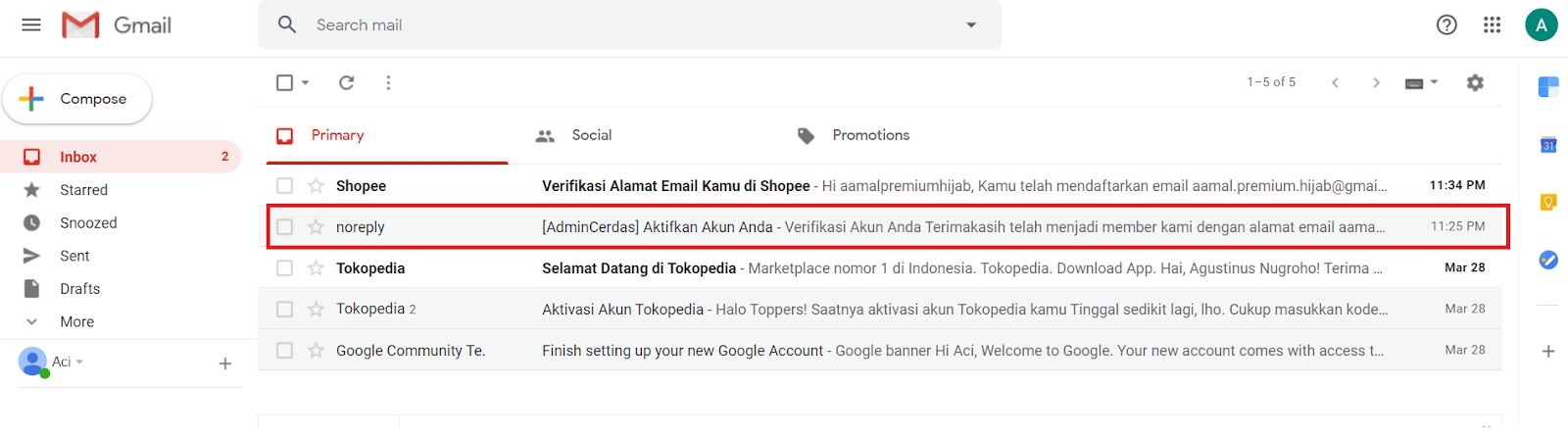Star the noreply email
1568x434 pixels.
tap(316, 226)
